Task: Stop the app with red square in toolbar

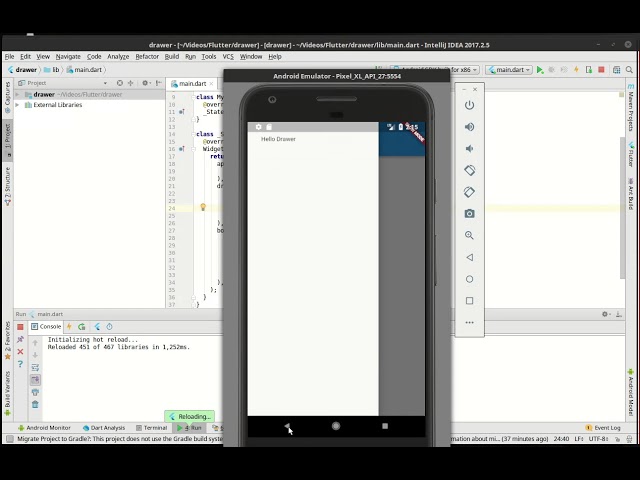Action: pyautogui.click(x=601, y=70)
